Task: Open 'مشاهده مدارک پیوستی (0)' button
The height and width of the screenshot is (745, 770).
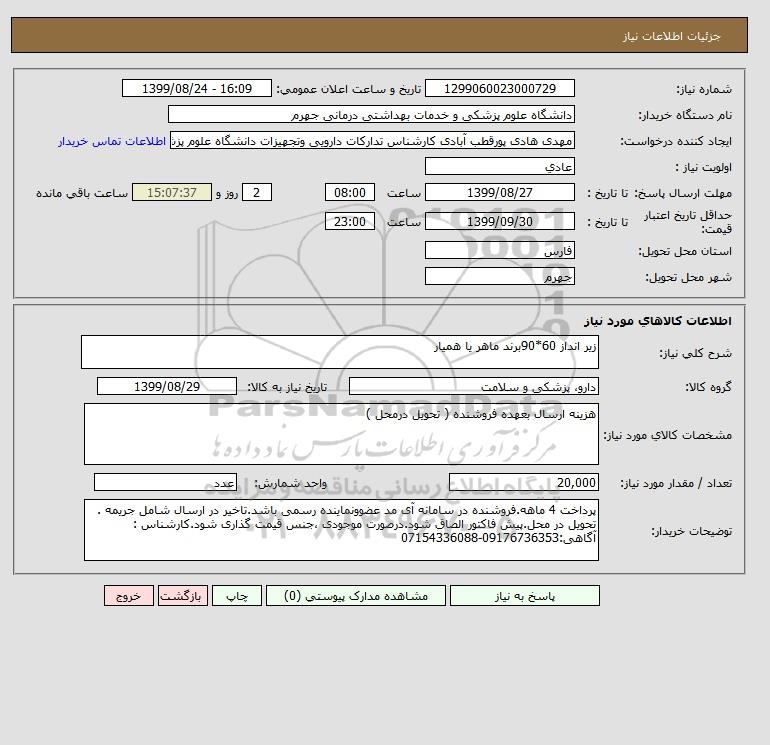Action: [x=356, y=596]
